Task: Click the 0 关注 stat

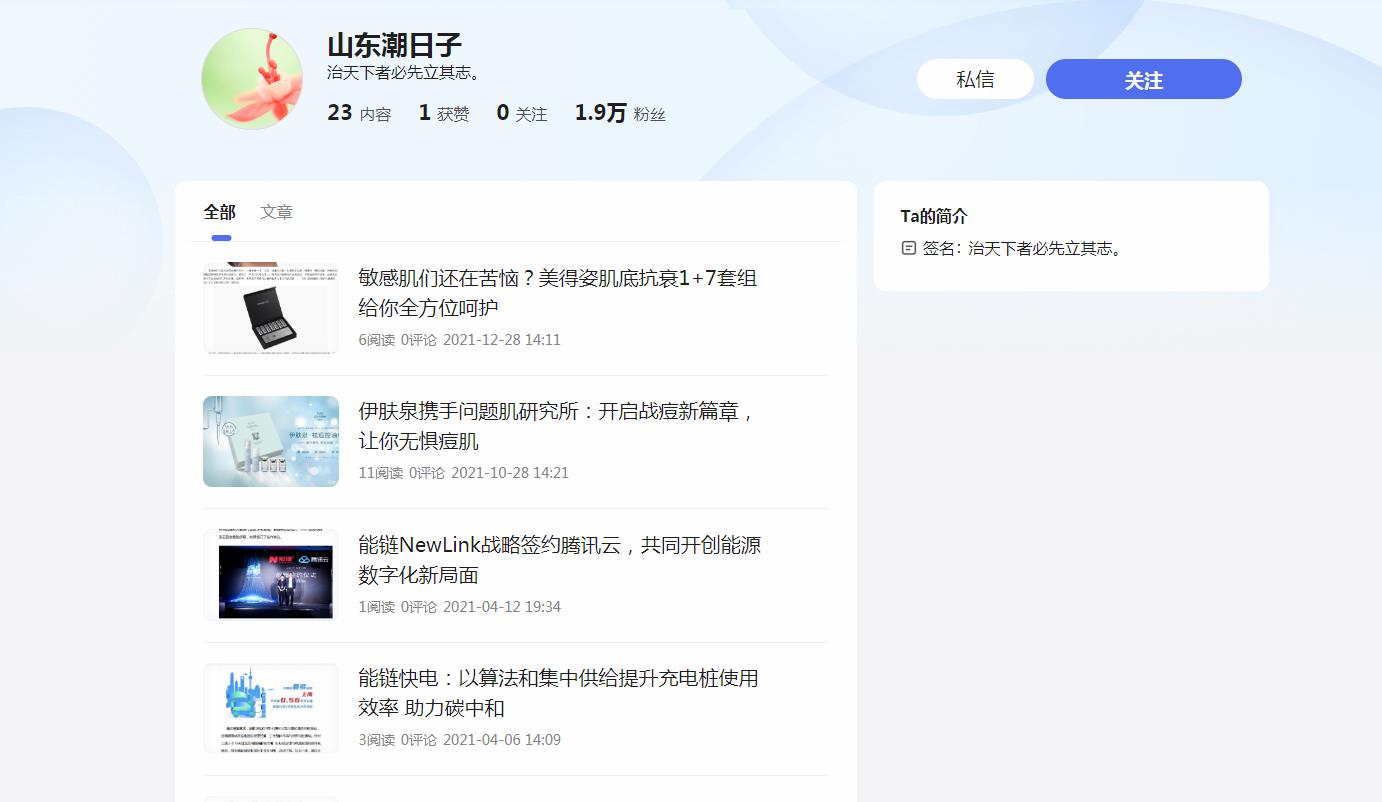Action: click(x=522, y=113)
